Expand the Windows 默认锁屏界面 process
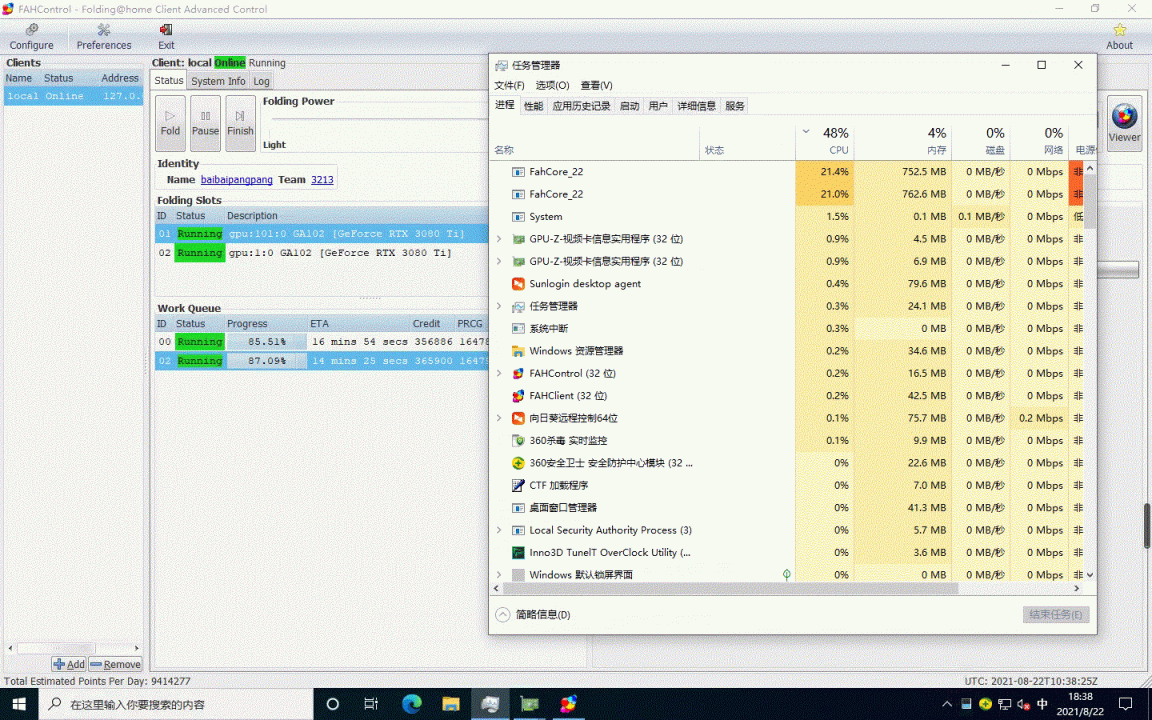The height and width of the screenshot is (720, 1152). coord(500,575)
